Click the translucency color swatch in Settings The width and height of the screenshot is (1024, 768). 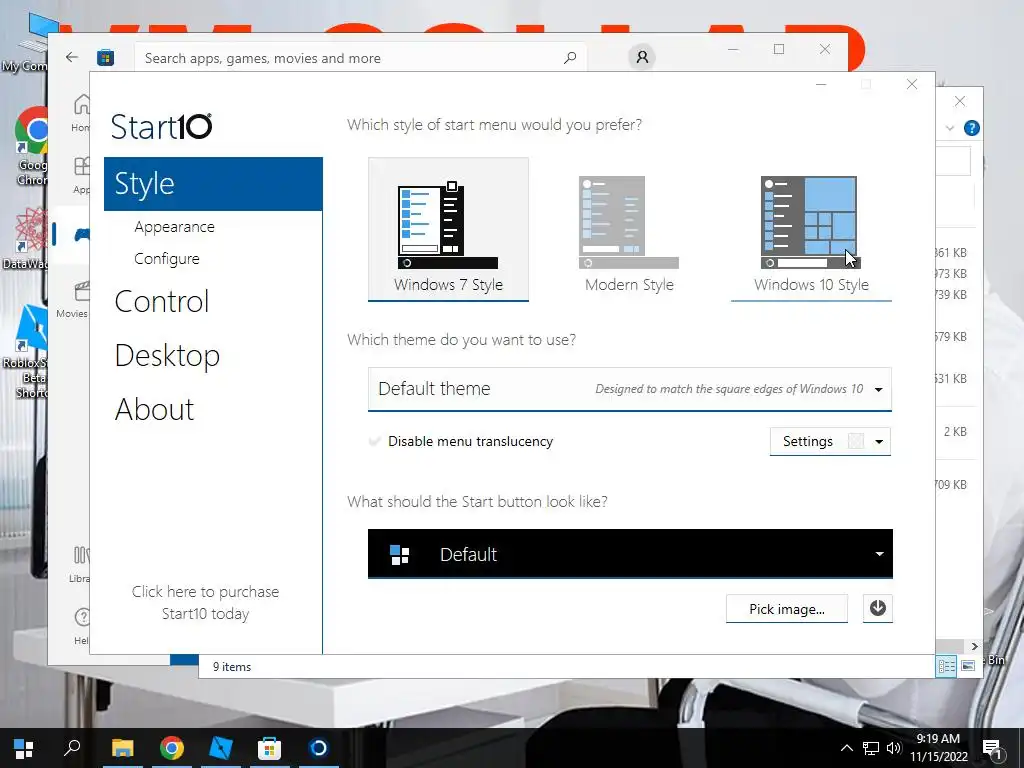856,441
